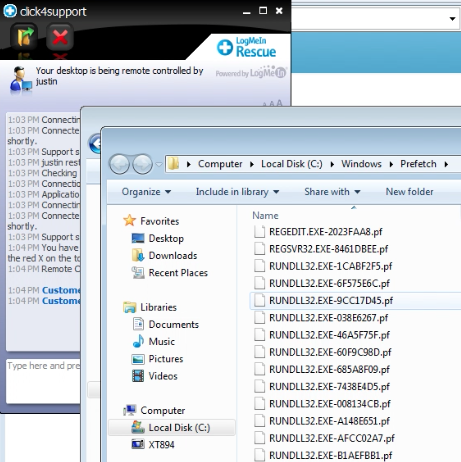Click Local Disk (C:) in breadcrumb
Image resolution: width=461 pixels, height=462 pixels.
[292, 164]
